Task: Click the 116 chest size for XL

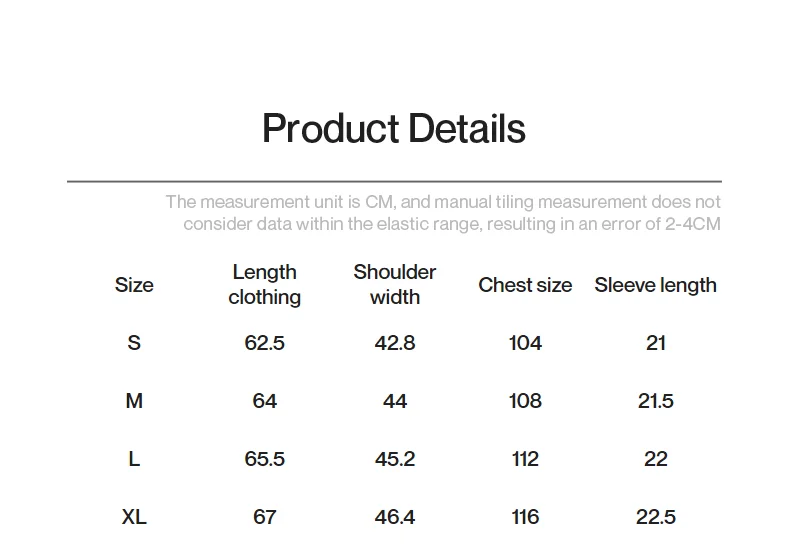Action: tap(525, 517)
